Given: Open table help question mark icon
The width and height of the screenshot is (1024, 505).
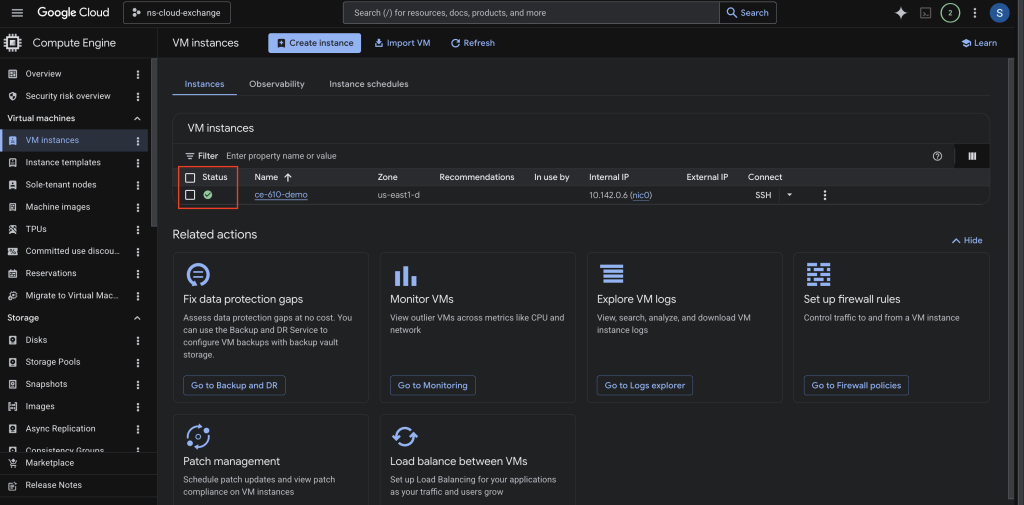Looking at the screenshot, I should (937, 156).
